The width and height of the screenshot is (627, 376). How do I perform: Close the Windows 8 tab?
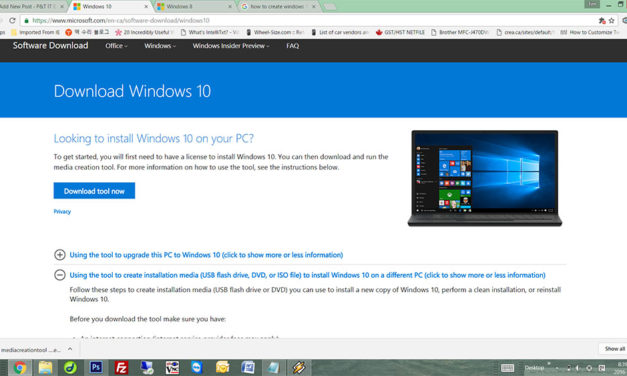pos(230,7)
